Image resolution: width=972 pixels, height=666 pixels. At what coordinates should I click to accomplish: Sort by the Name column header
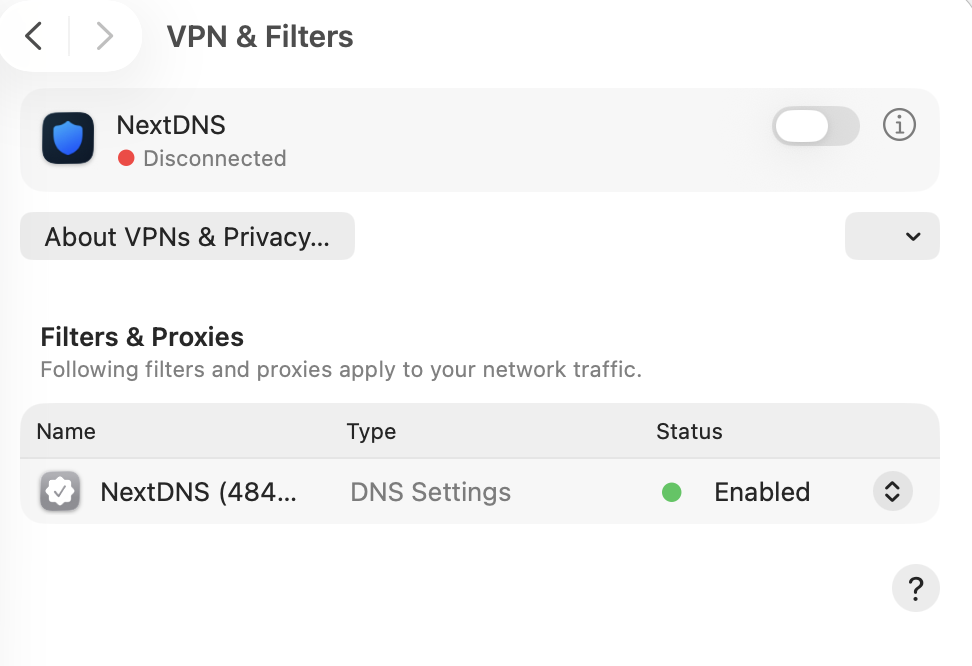(x=66, y=432)
